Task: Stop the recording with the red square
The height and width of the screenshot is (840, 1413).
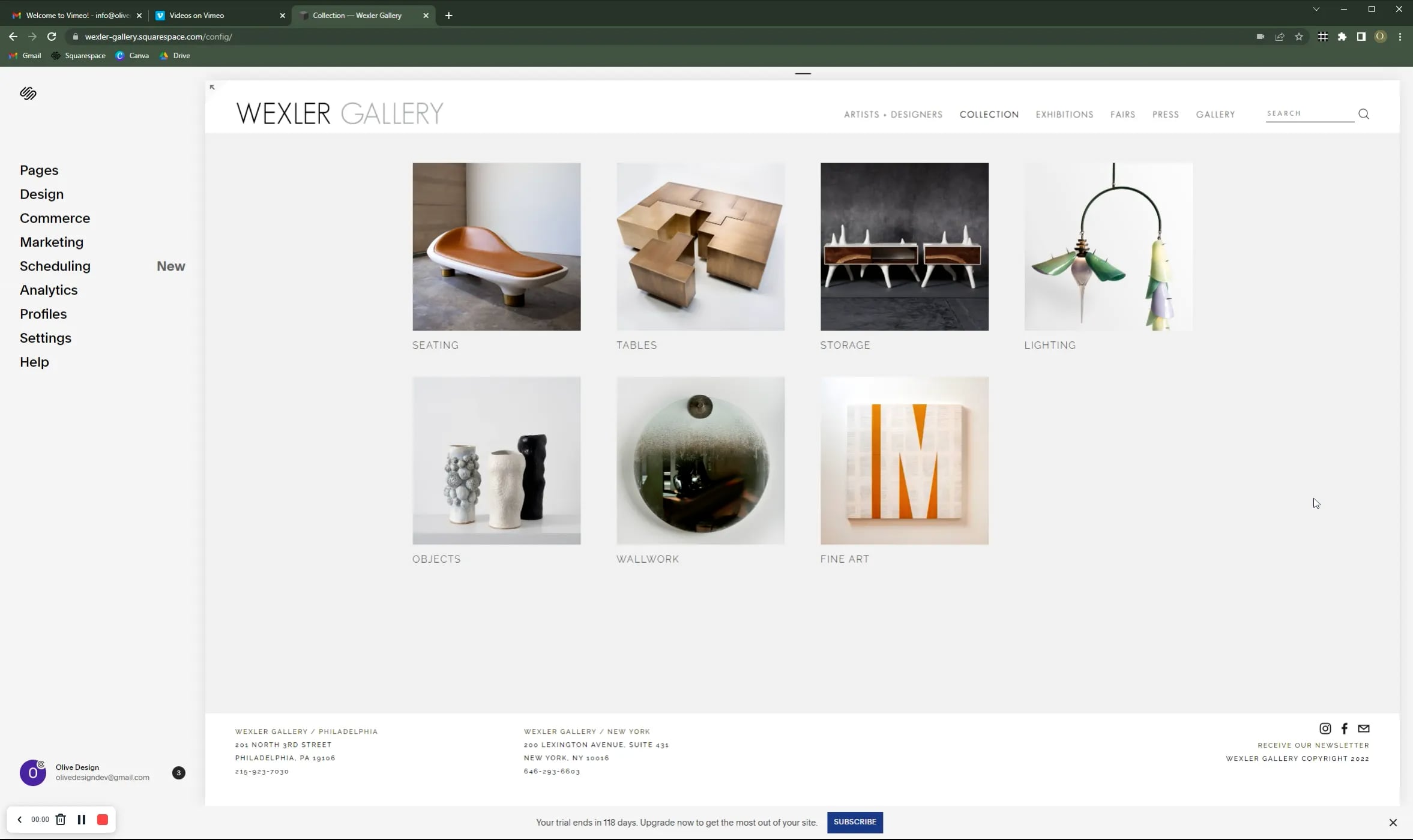Action: point(101,819)
